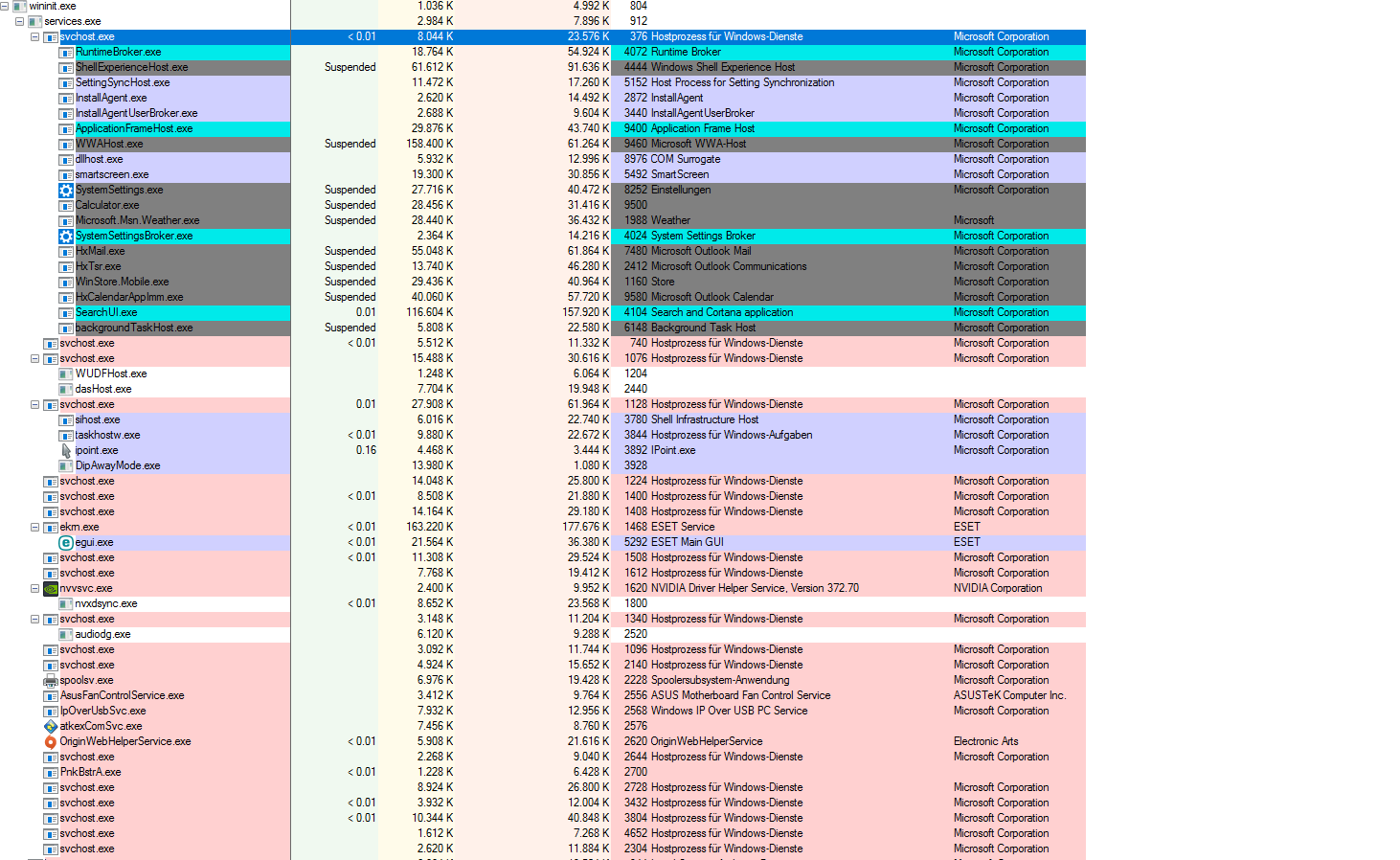Image resolution: width=1400 pixels, height=860 pixels.
Task: Collapse svchost.exe node with PID 1128
Action: (35, 404)
